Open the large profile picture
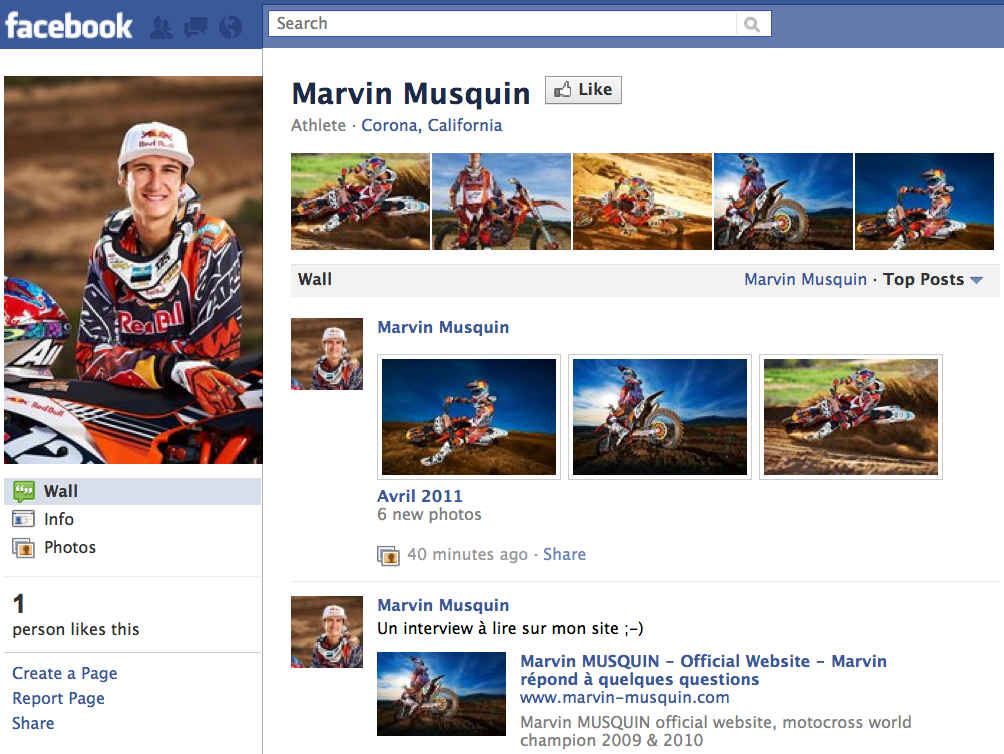Image resolution: width=1004 pixels, height=754 pixels. (x=133, y=269)
